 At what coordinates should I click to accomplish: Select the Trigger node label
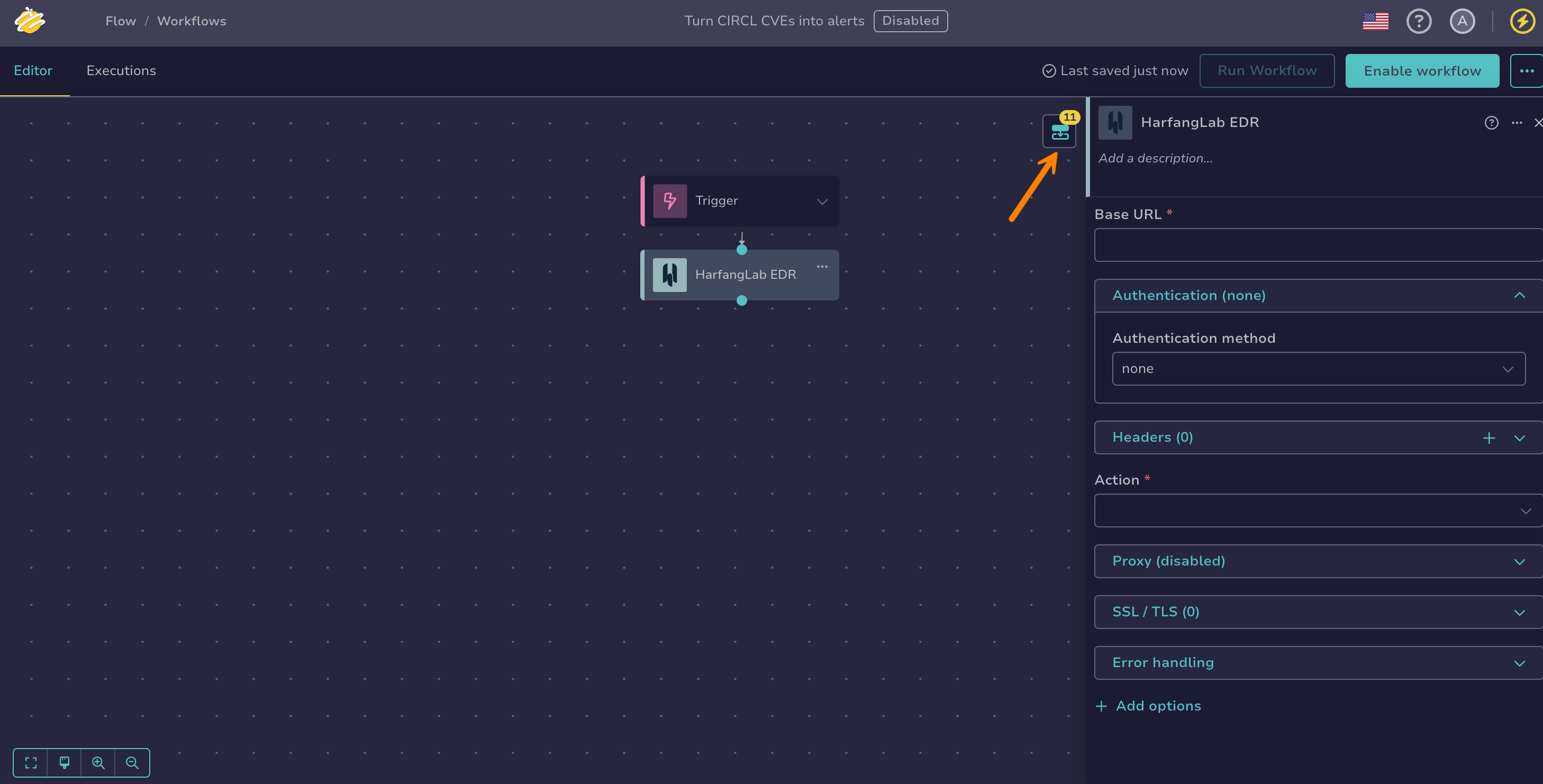tap(716, 200)
